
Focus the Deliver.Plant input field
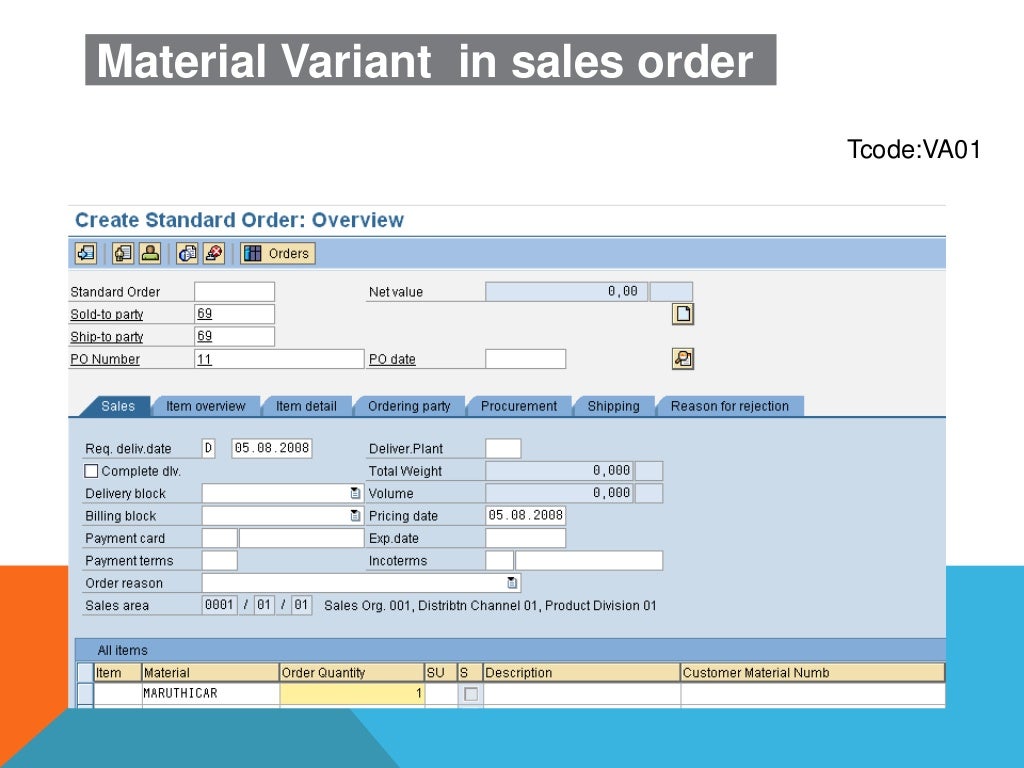[503, 449]
